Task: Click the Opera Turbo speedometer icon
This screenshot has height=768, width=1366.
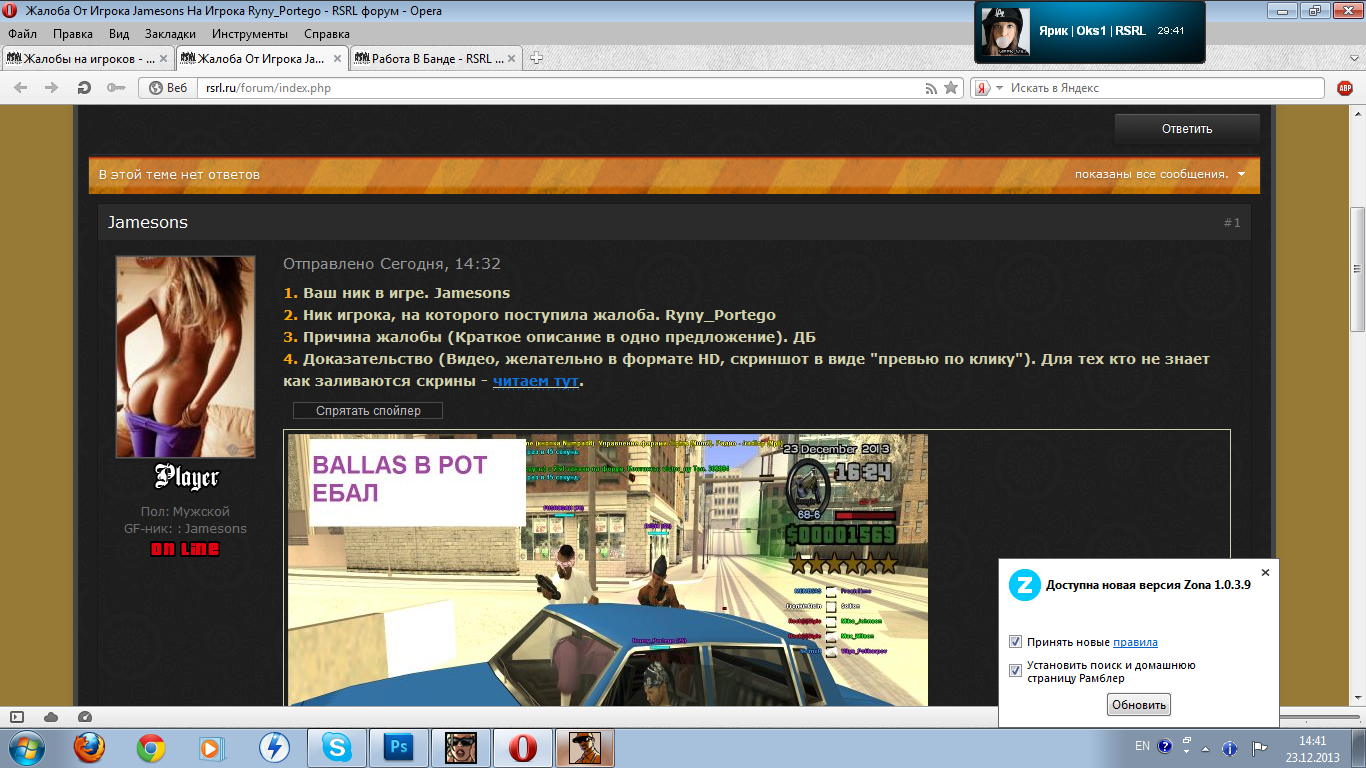Action: 84,717
